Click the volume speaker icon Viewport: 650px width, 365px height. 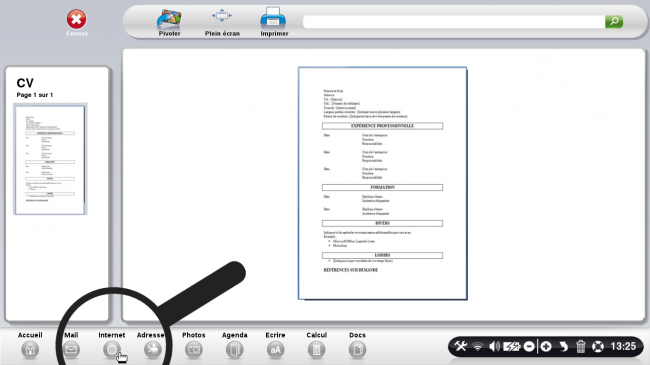click(x=494, y=346)
